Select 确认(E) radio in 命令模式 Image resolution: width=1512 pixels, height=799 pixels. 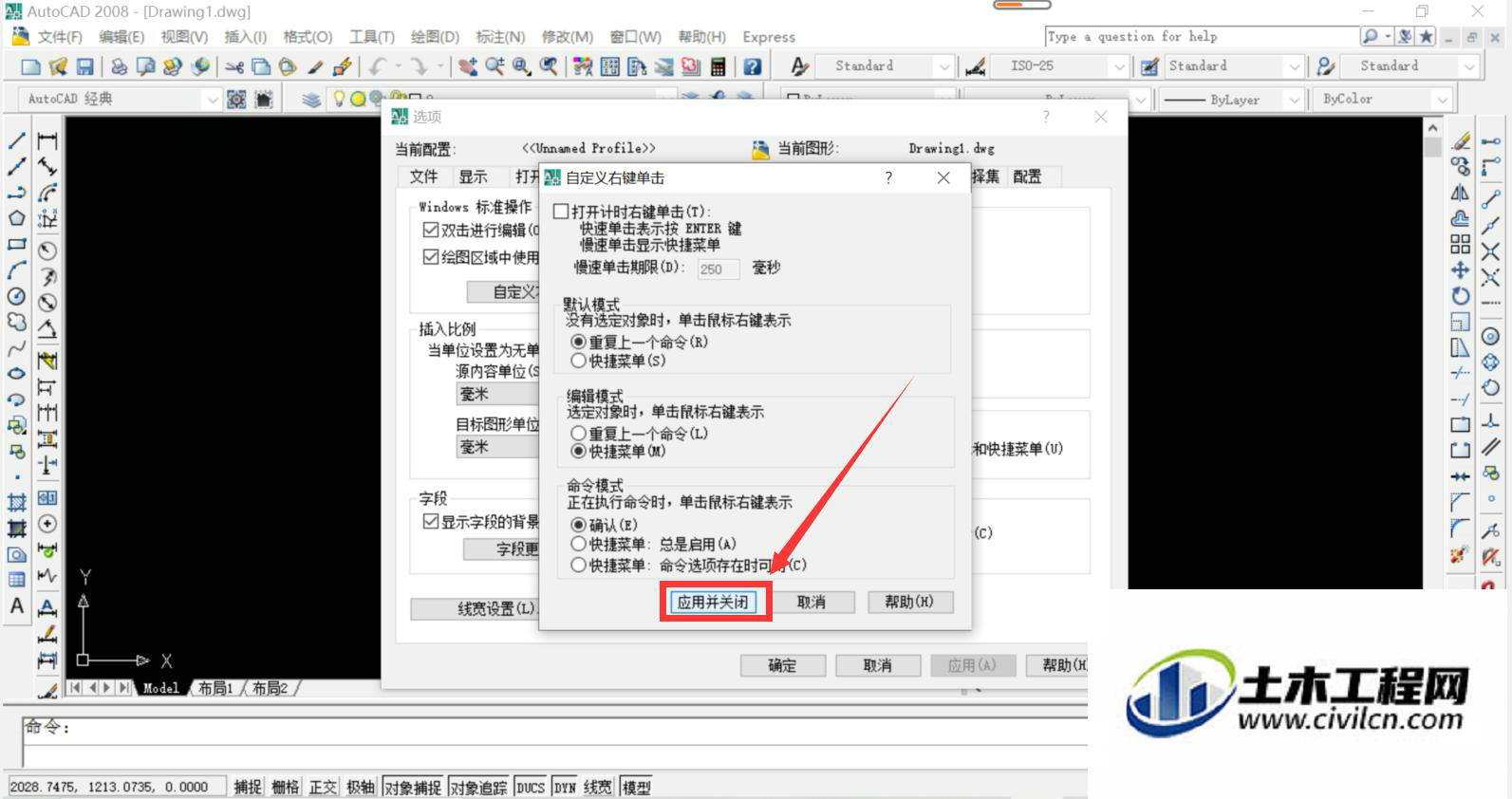(x=578, y=525)
